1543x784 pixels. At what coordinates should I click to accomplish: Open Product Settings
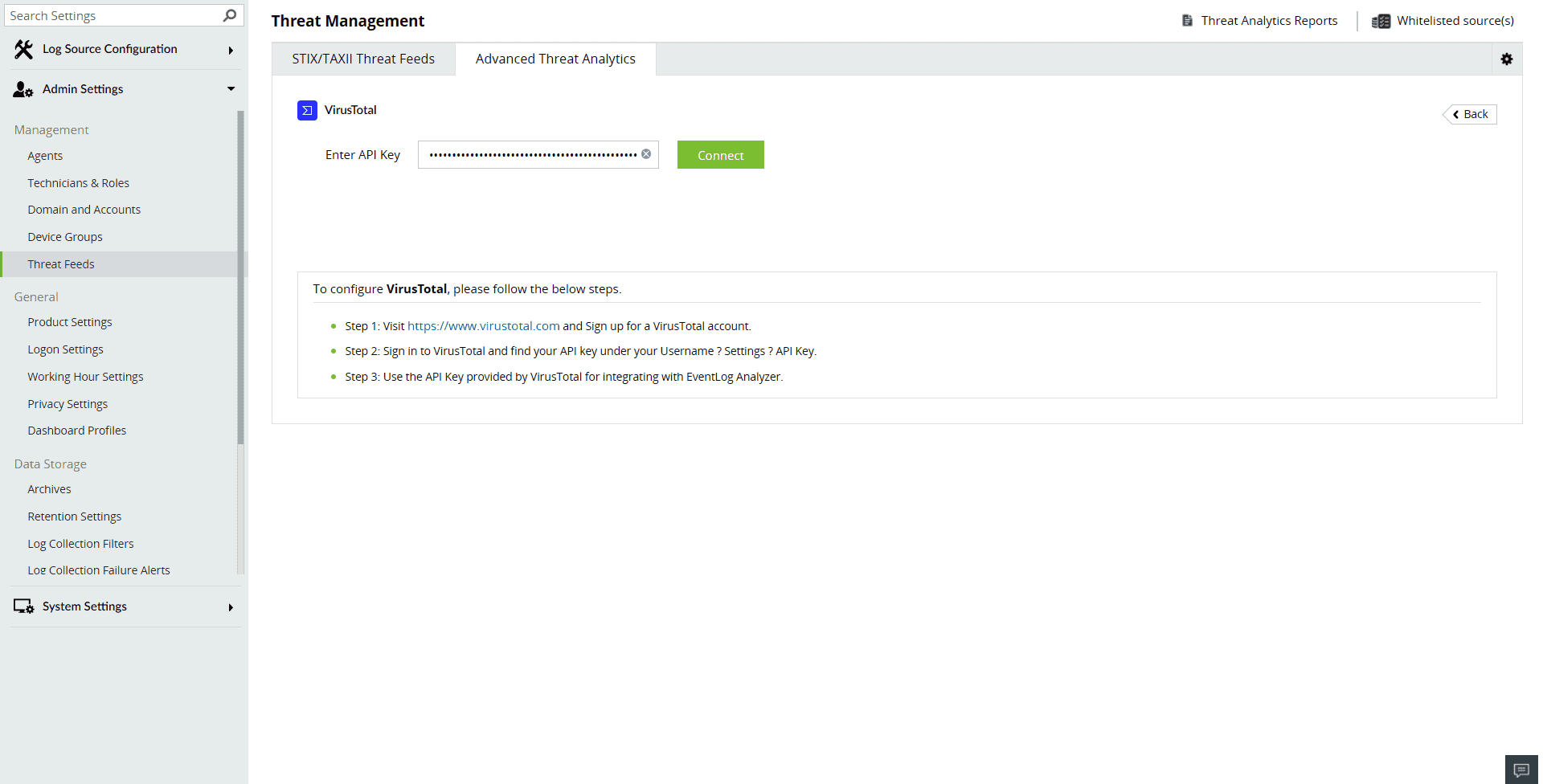[70, 322]
